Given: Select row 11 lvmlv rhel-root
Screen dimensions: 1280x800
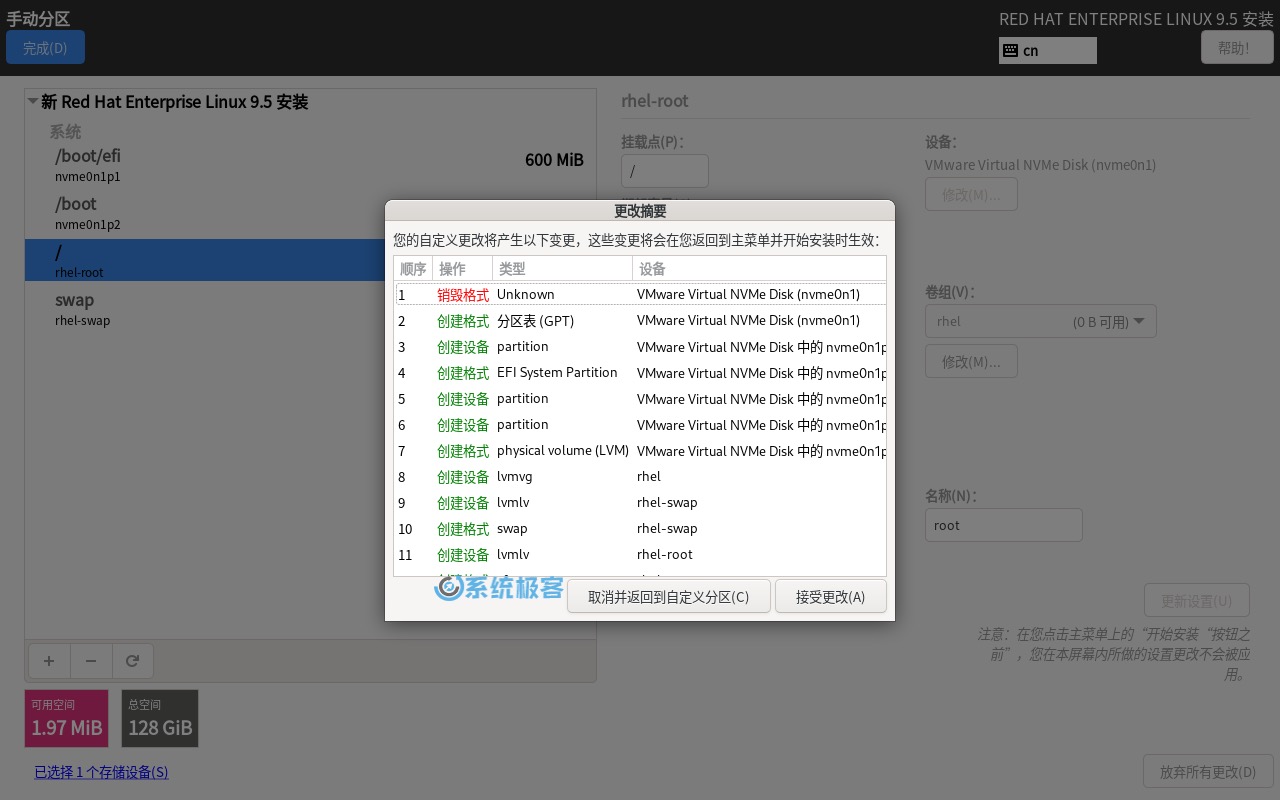Looking at the screenshot, I should 640,554.
